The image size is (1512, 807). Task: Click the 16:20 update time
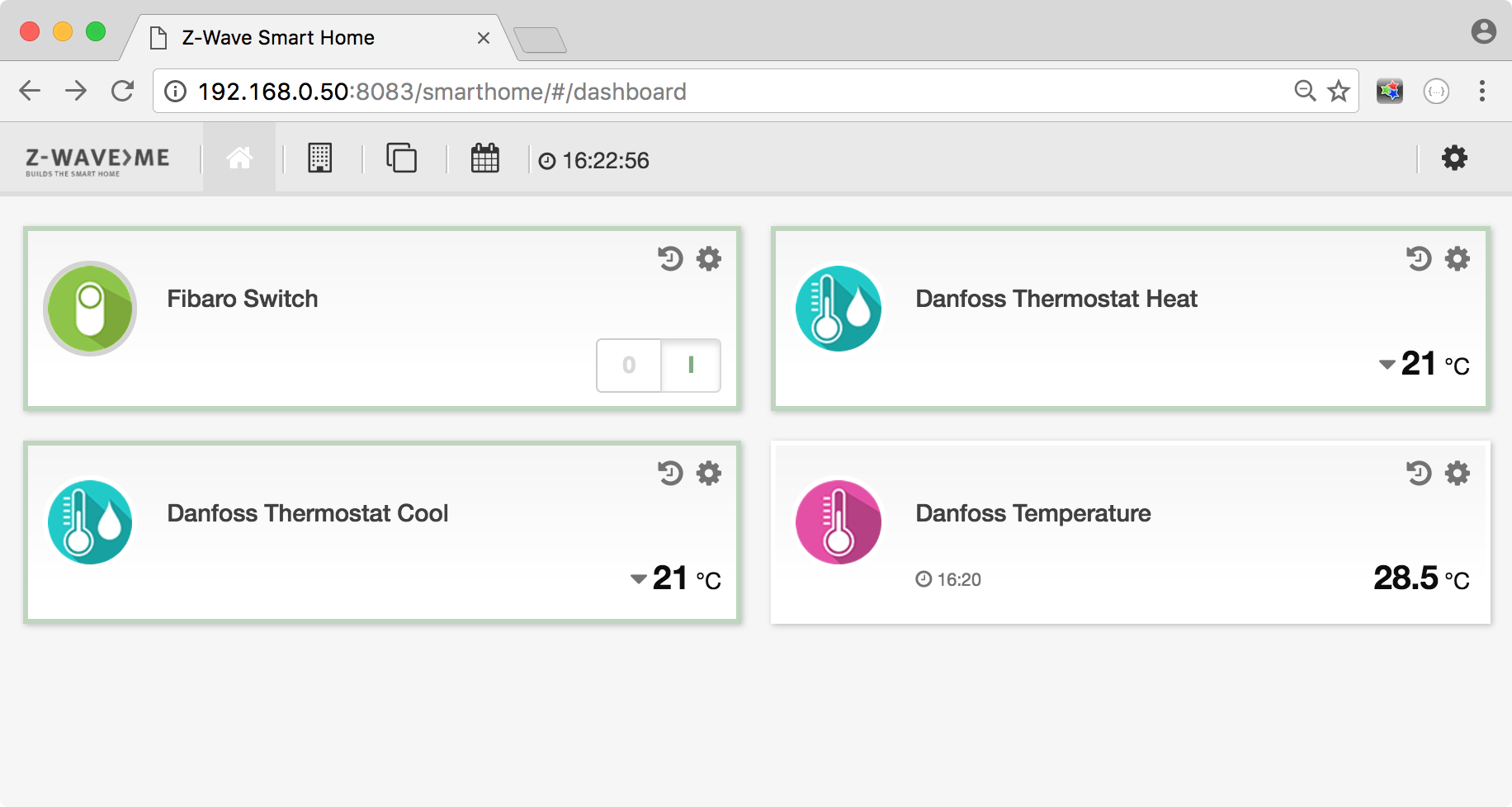point(948,579)
